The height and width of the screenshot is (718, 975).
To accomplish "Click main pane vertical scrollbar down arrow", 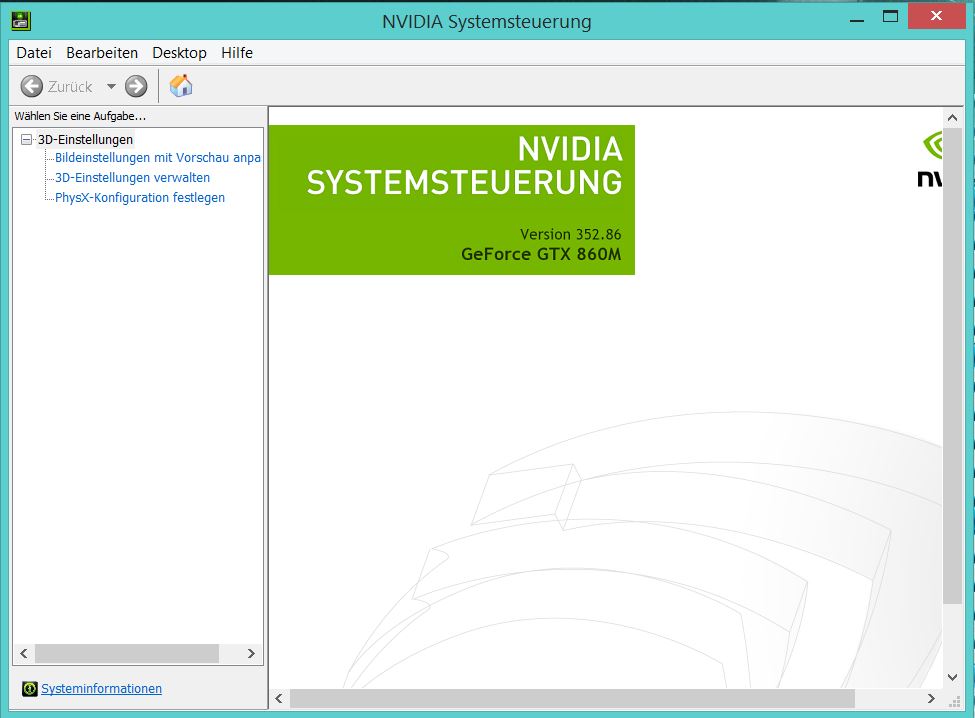I will pos(952,677).
